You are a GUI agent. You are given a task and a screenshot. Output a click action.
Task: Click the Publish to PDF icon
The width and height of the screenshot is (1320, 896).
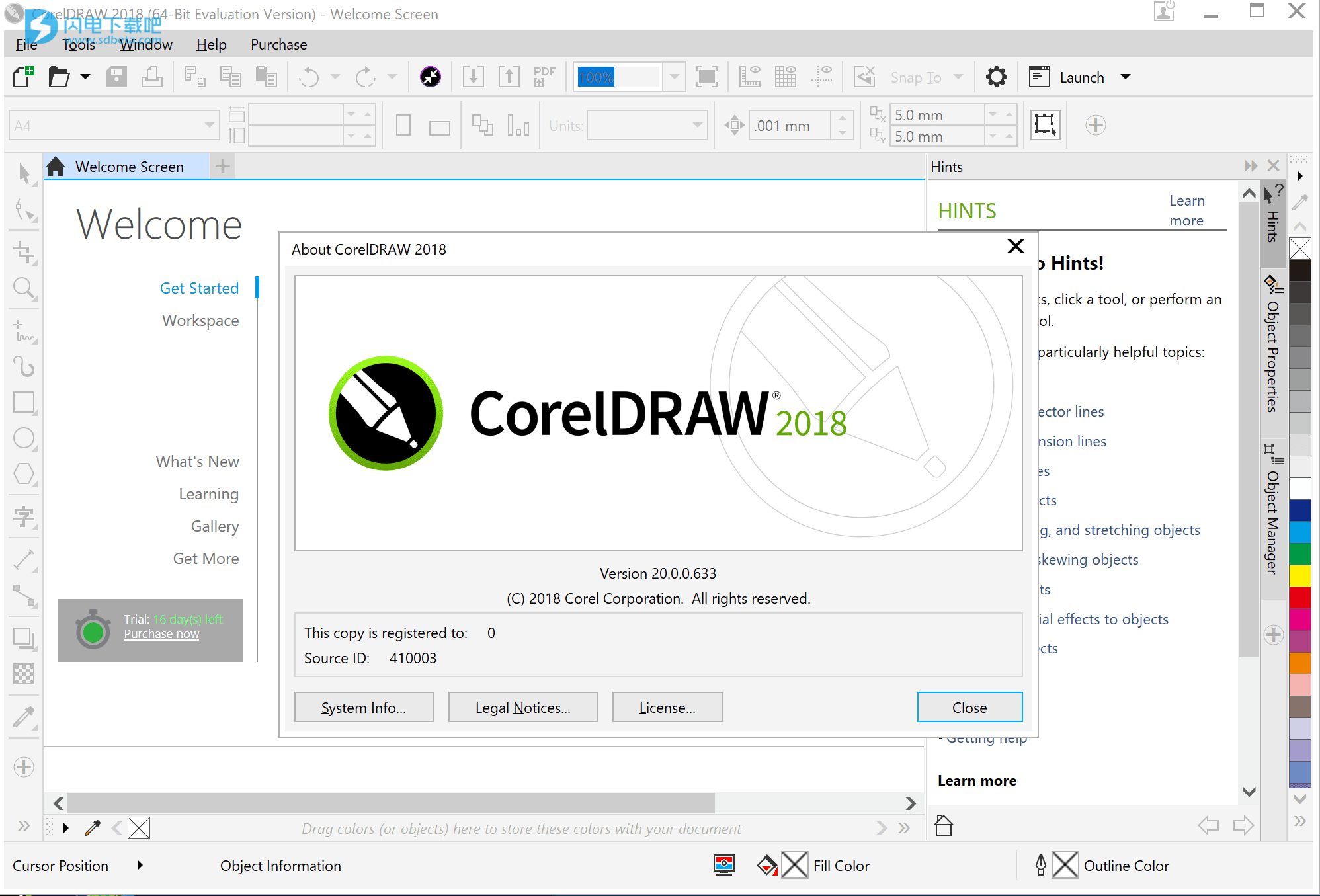(544, 77)
